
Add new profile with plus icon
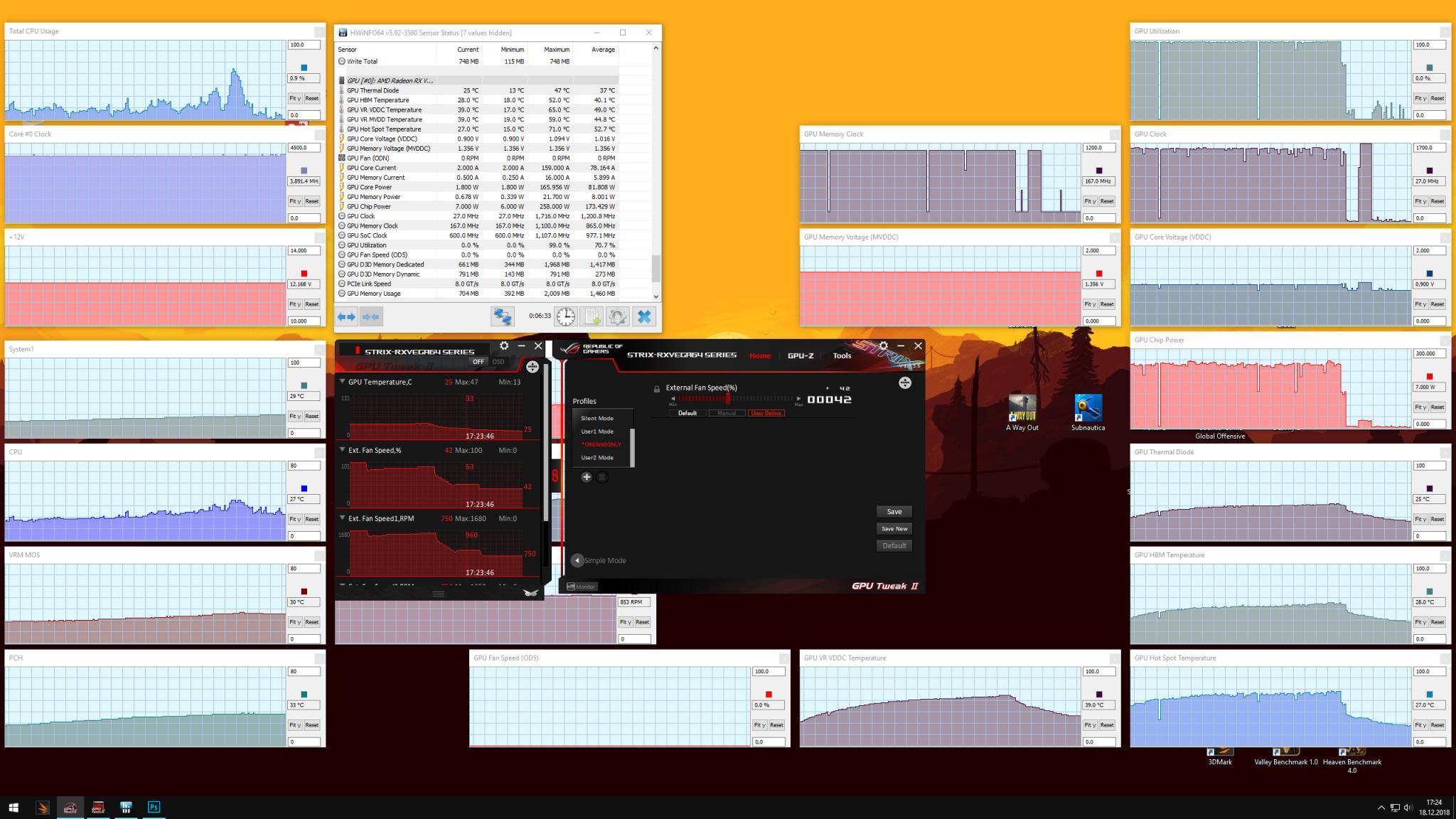tap(587, 477)
